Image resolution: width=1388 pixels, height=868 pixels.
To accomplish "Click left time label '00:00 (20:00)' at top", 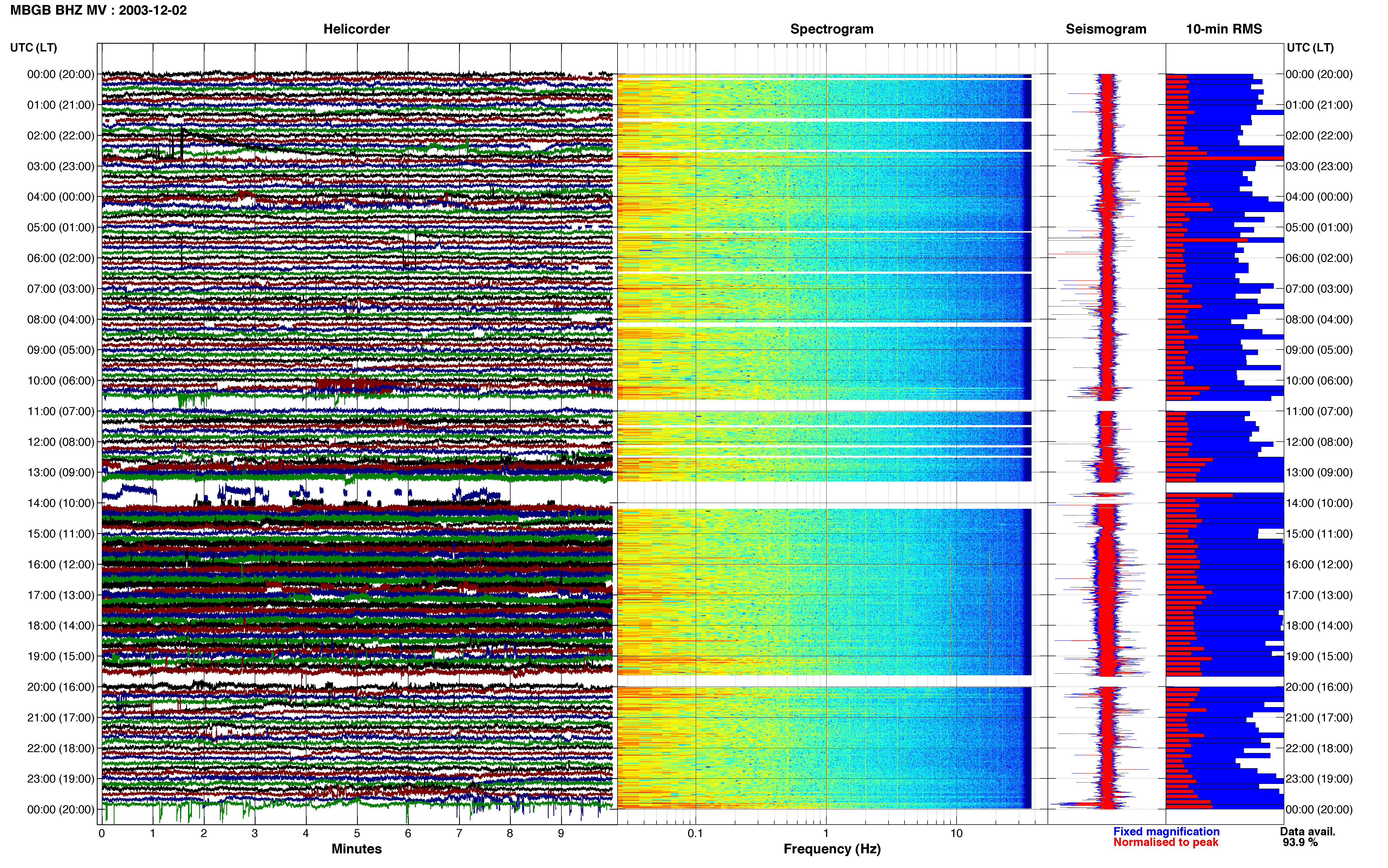I will (61, 74).
